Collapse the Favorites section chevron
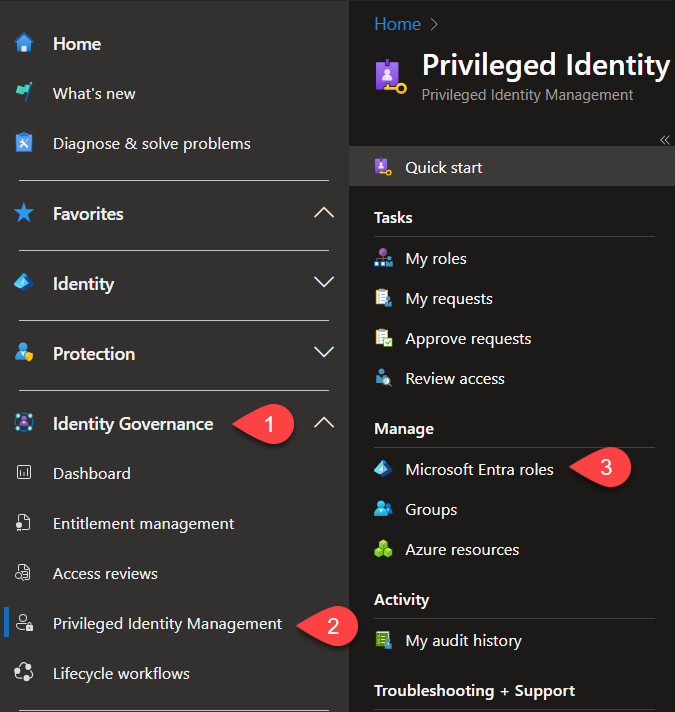Screen dimensions: 675x712 [324, 213]
